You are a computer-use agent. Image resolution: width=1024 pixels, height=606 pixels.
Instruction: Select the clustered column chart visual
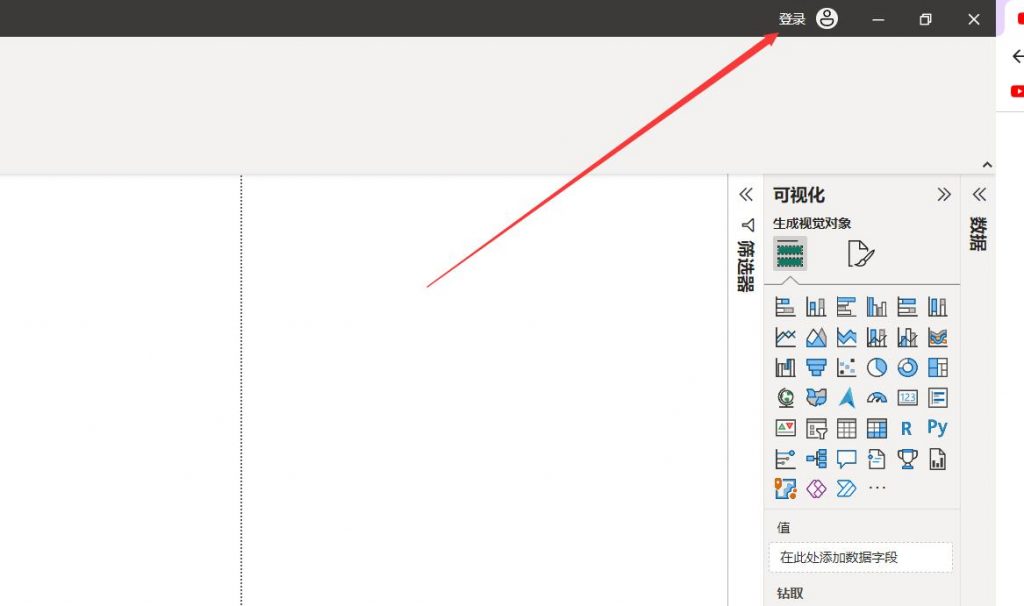tap(876, 306)
